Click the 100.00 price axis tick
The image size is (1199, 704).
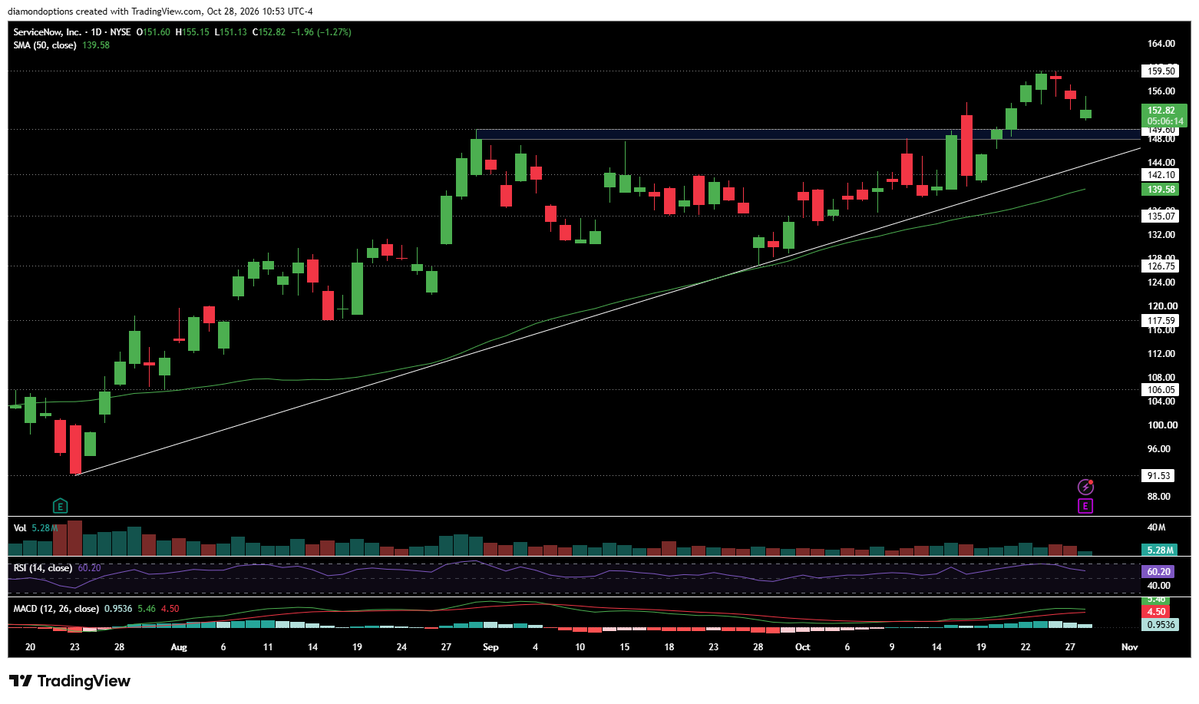(1160, 426)
